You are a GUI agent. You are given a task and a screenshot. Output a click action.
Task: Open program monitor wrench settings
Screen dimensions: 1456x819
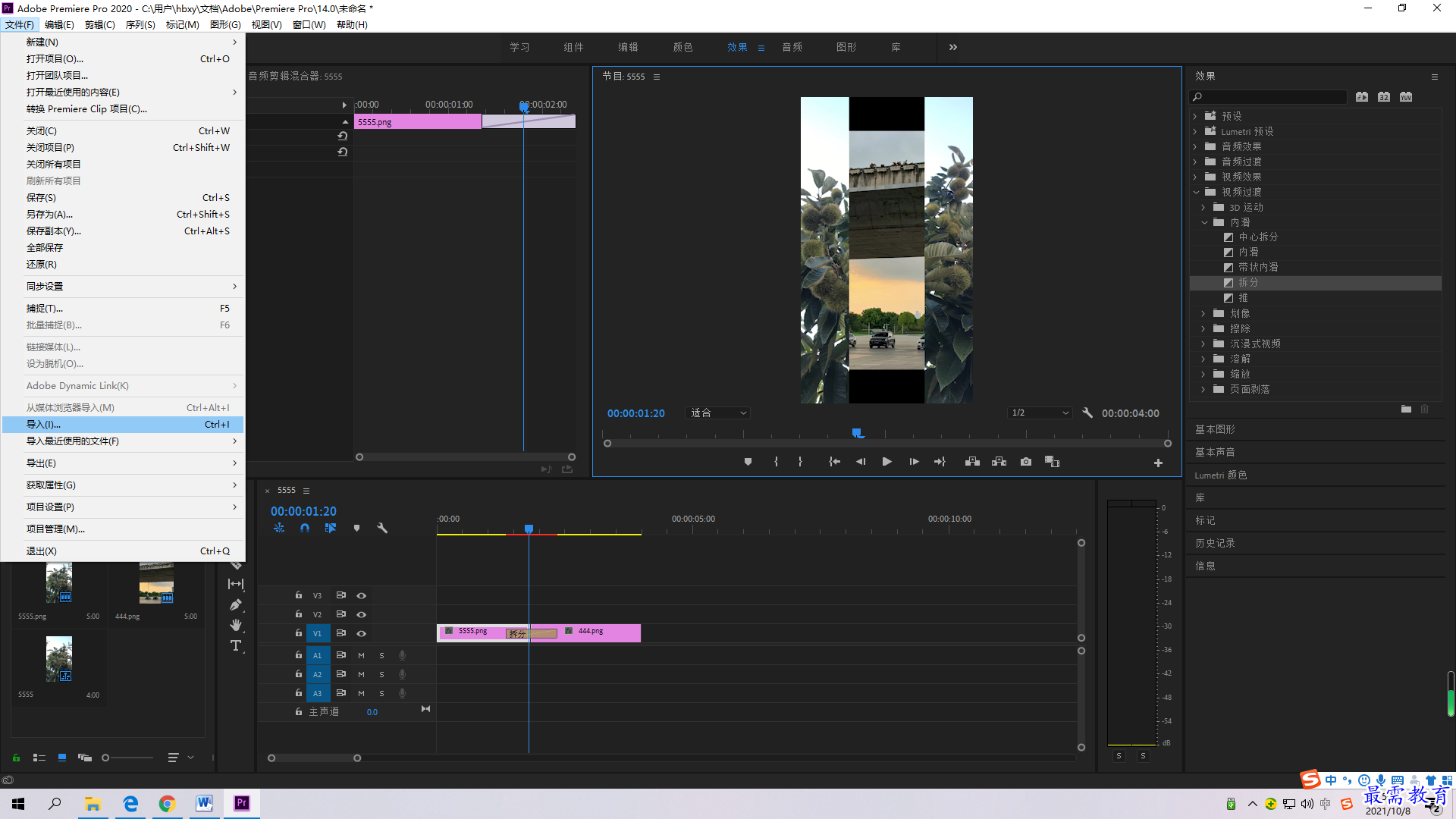coord(1087,413)
